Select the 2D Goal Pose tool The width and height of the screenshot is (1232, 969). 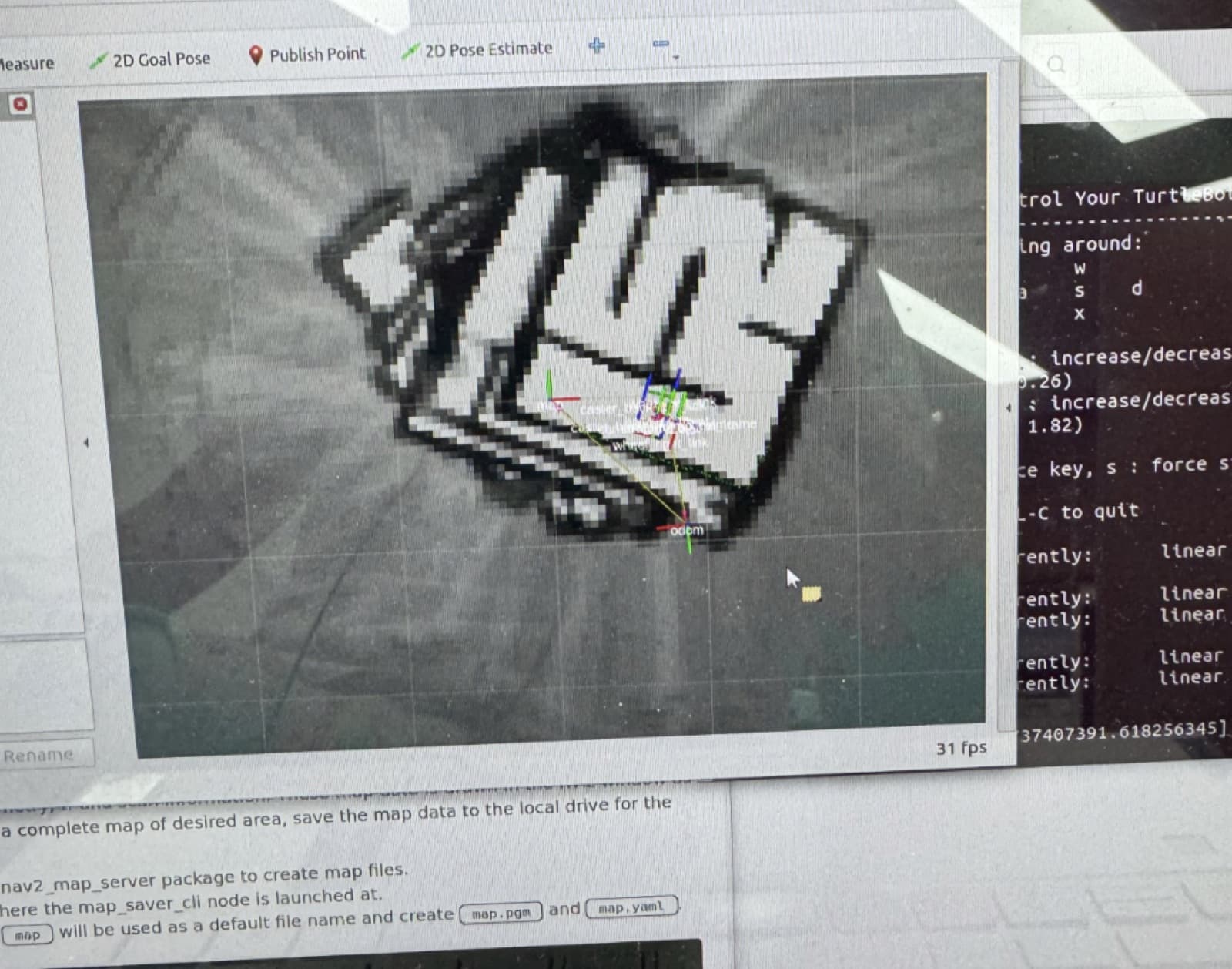(150, 59)
